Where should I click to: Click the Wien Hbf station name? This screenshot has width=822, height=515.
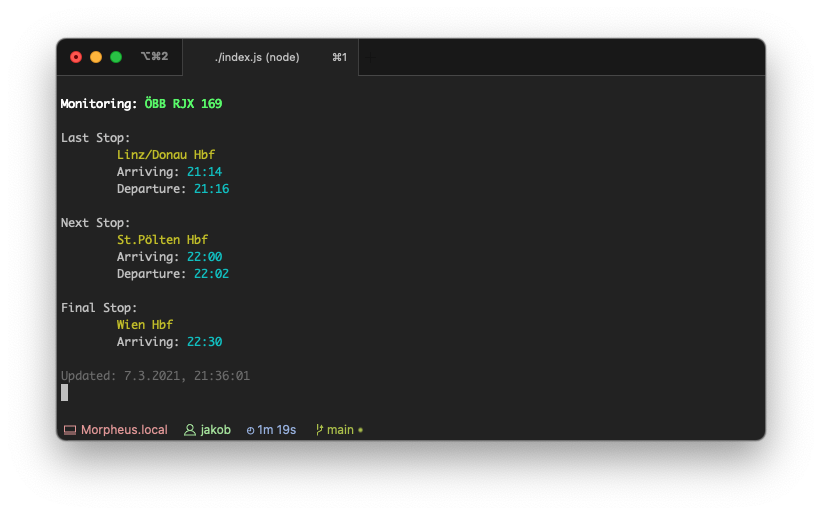(145, 325)
